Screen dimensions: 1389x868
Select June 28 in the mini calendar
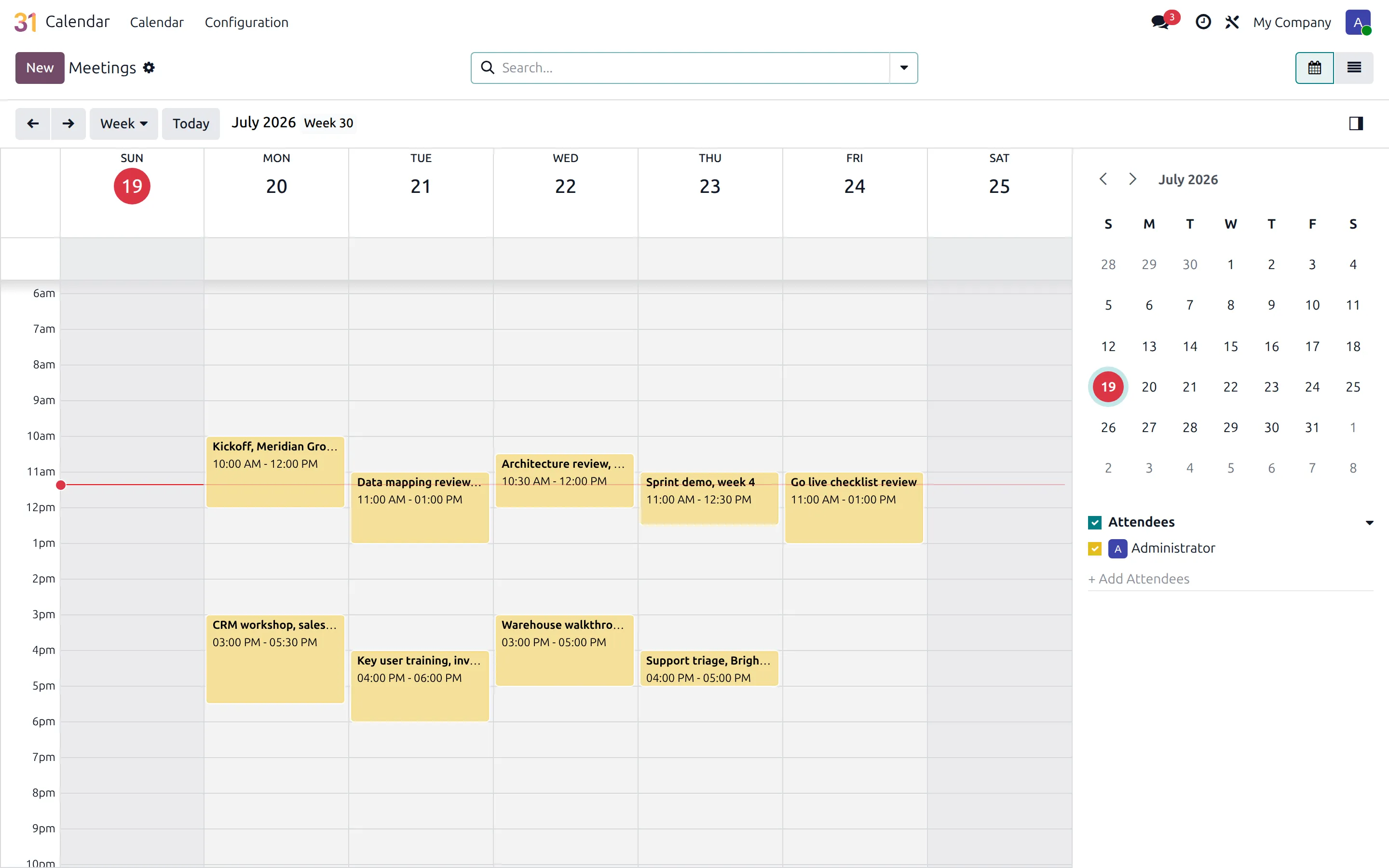pyautogui.click(x=1108, y=265)
